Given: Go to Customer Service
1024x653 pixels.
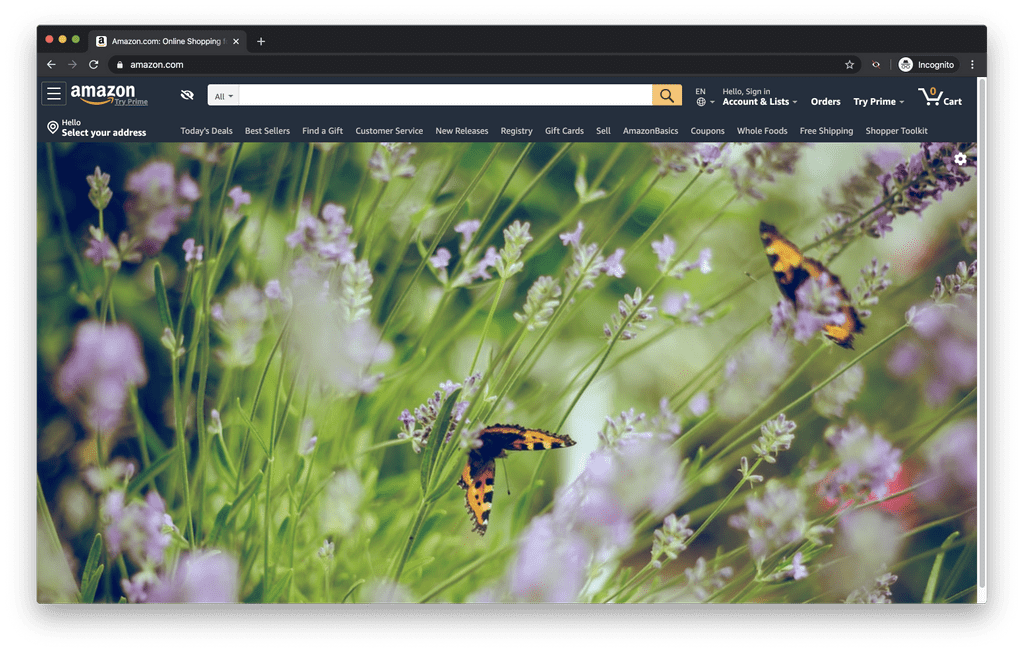Looking at the screenshot, I should pyautogui.click(x=389, y=131).
